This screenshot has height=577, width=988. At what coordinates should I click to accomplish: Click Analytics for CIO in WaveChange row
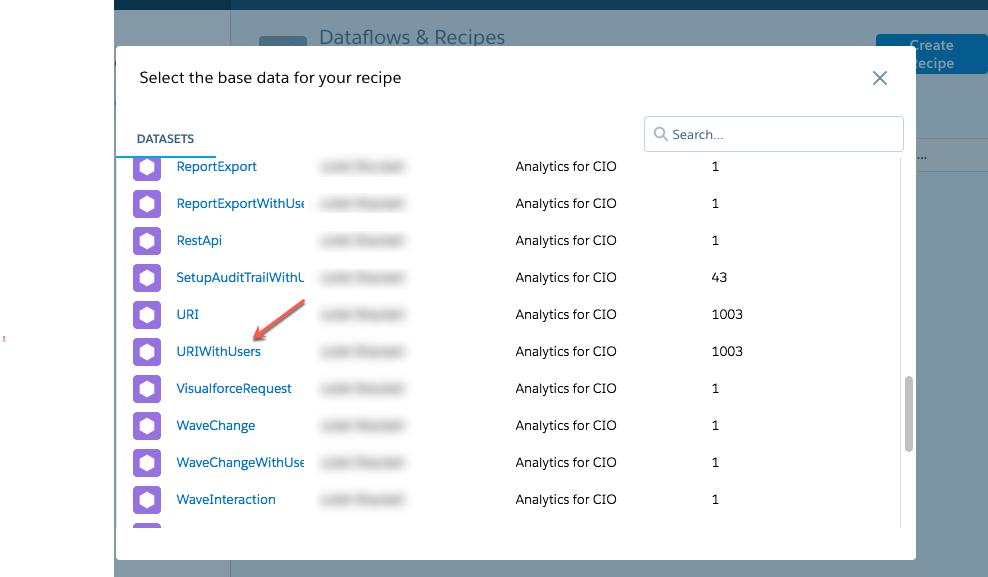pyautogui.click(x=566, y=426)
